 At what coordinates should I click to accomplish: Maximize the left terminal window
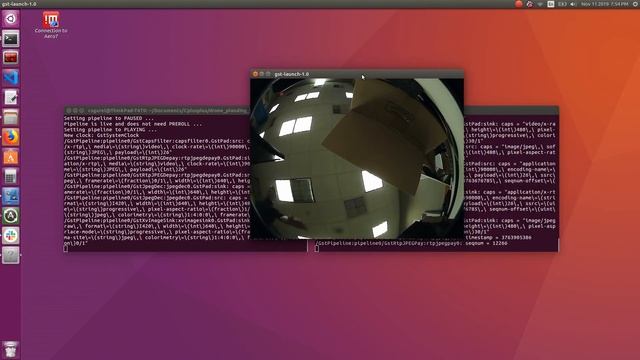[81, 111]
